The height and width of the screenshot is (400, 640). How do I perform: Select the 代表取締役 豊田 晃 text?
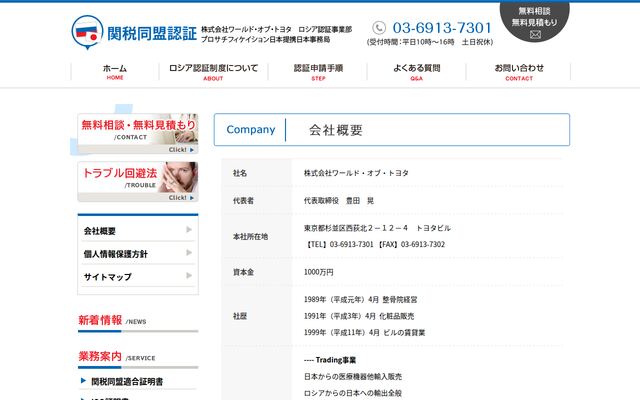point(339,200)
